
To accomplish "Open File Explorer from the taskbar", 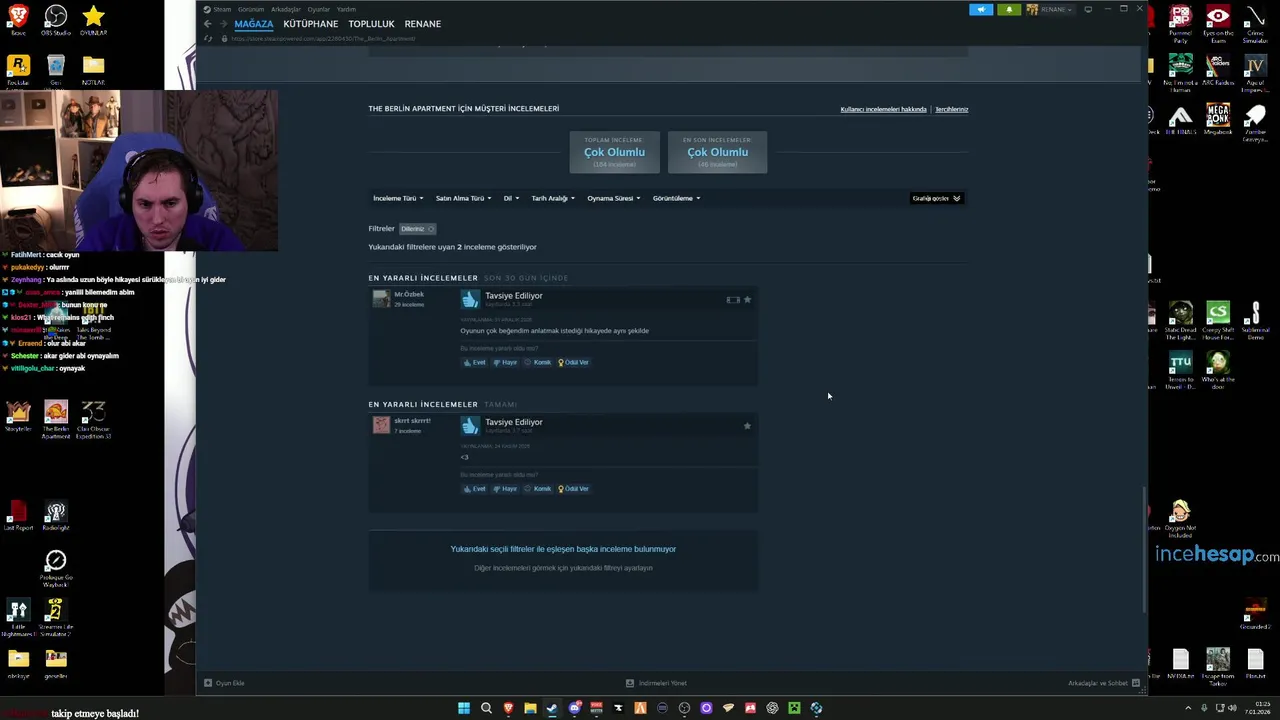I will (x=530, y=708).
